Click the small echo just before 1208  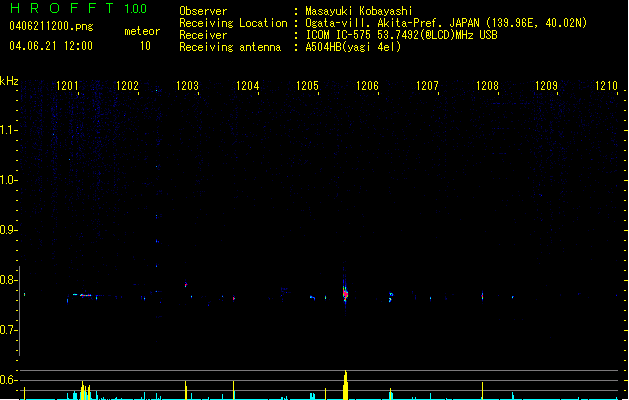click(482, 296)
